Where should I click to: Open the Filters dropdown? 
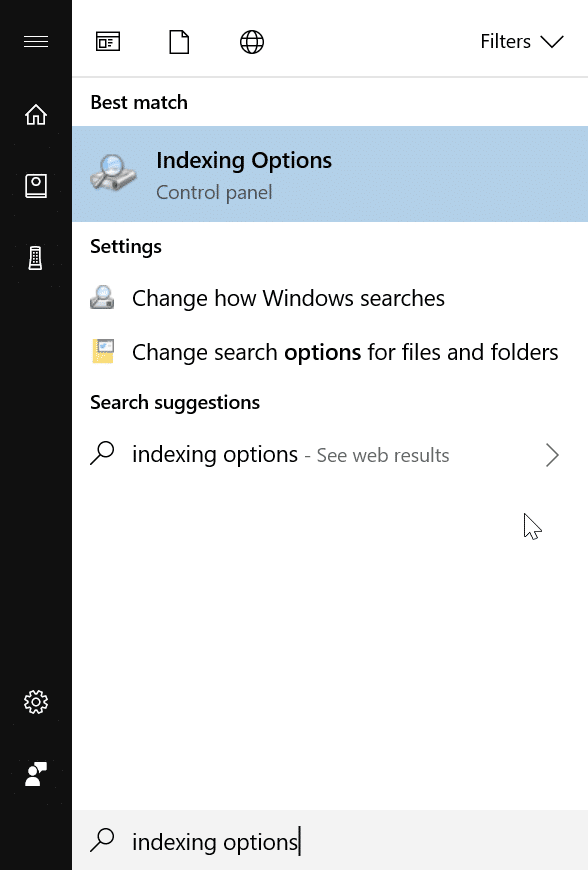tap(522, 41)
